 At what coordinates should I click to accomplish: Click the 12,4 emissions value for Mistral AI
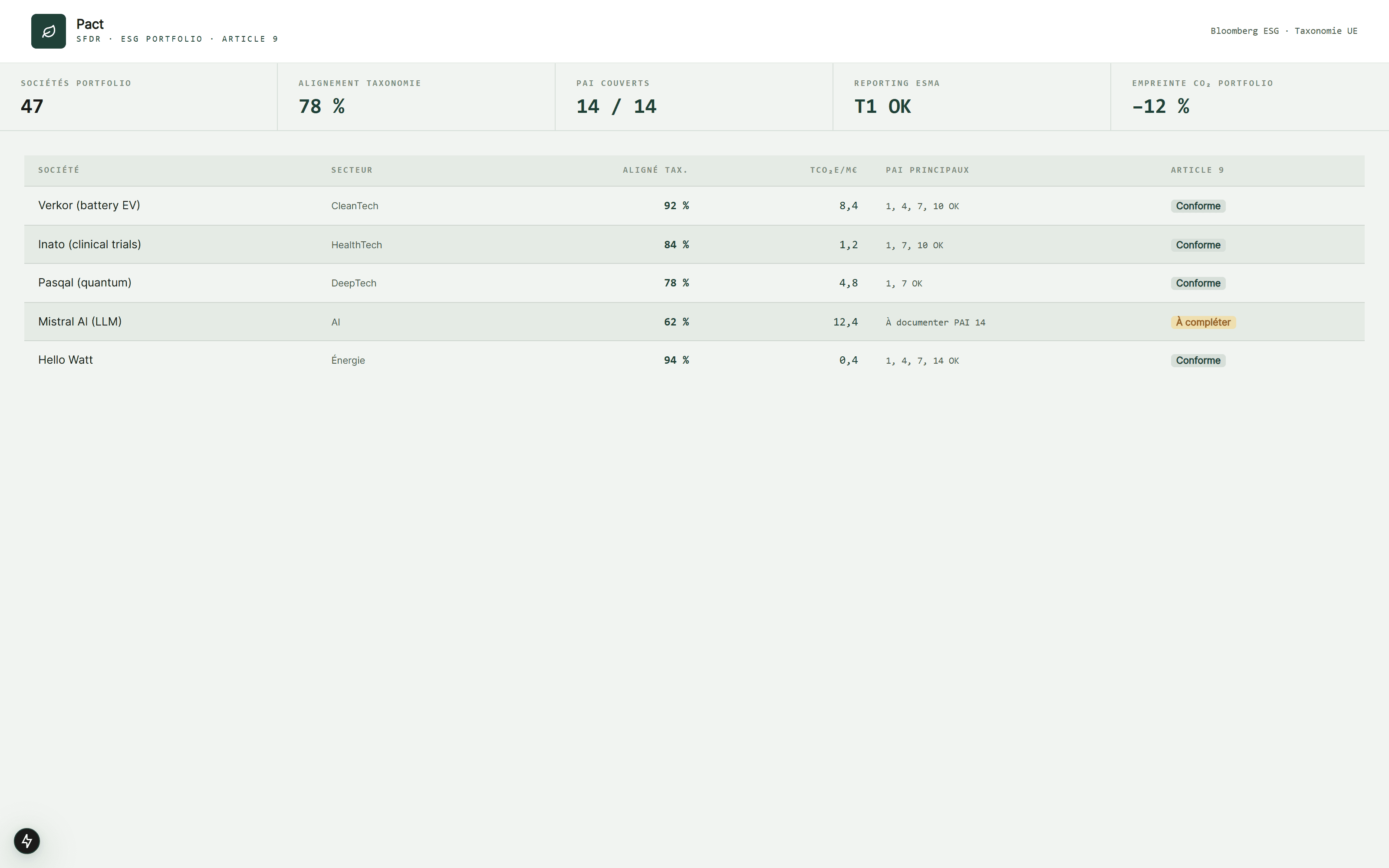click(x=846, y=322)
